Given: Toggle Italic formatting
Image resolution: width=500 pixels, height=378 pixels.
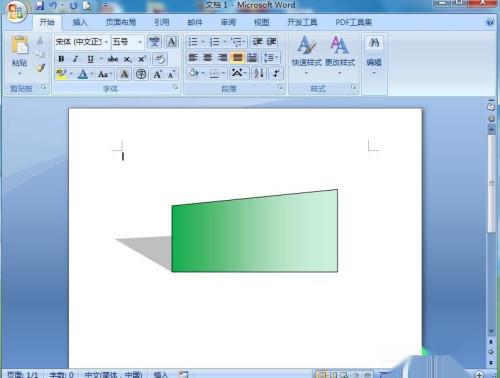Looking at the screenshot, I should (76, 59).
